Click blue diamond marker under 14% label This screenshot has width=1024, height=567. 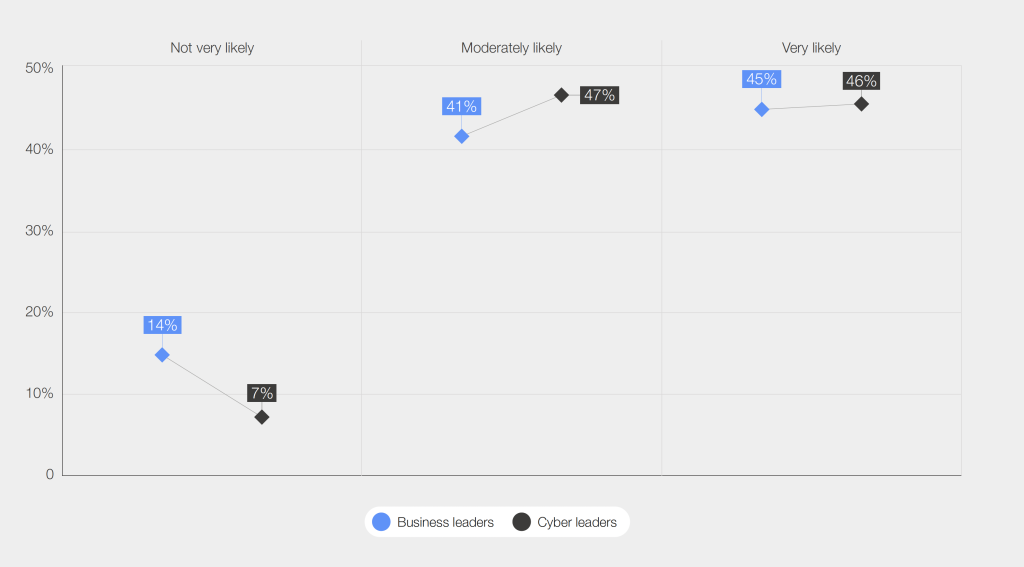coord(162,355)
